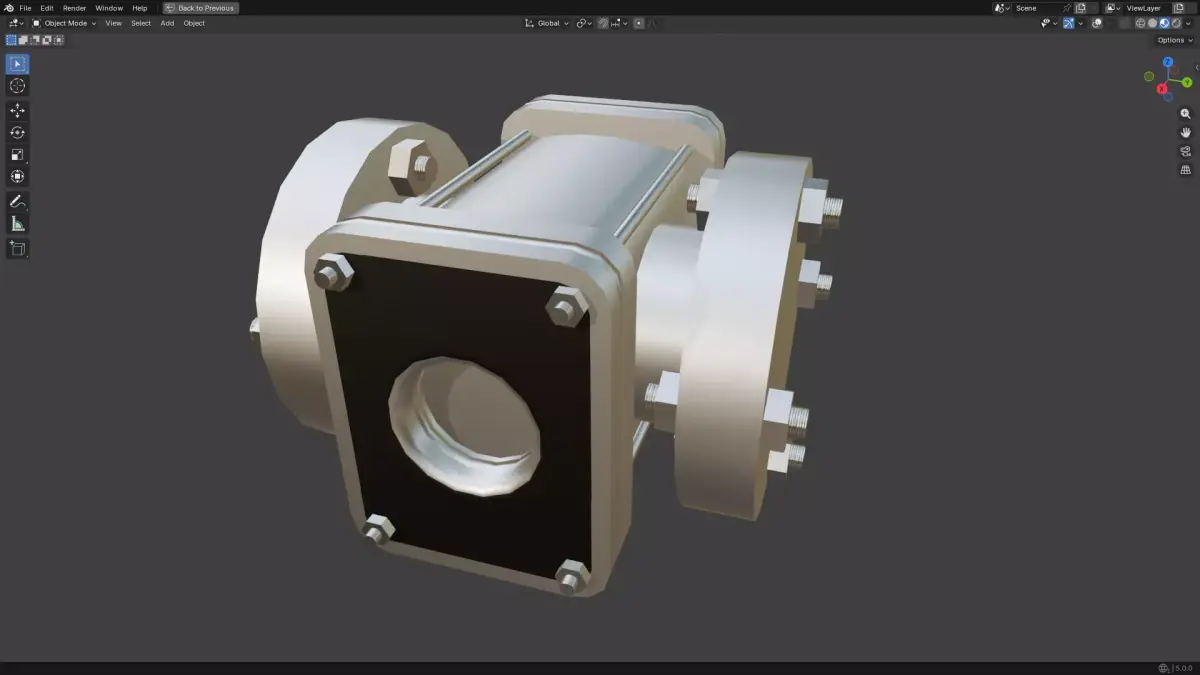The image size is (1200, 675).
Task: Click the Blender logo menu icon
Action: click(8, 8)
